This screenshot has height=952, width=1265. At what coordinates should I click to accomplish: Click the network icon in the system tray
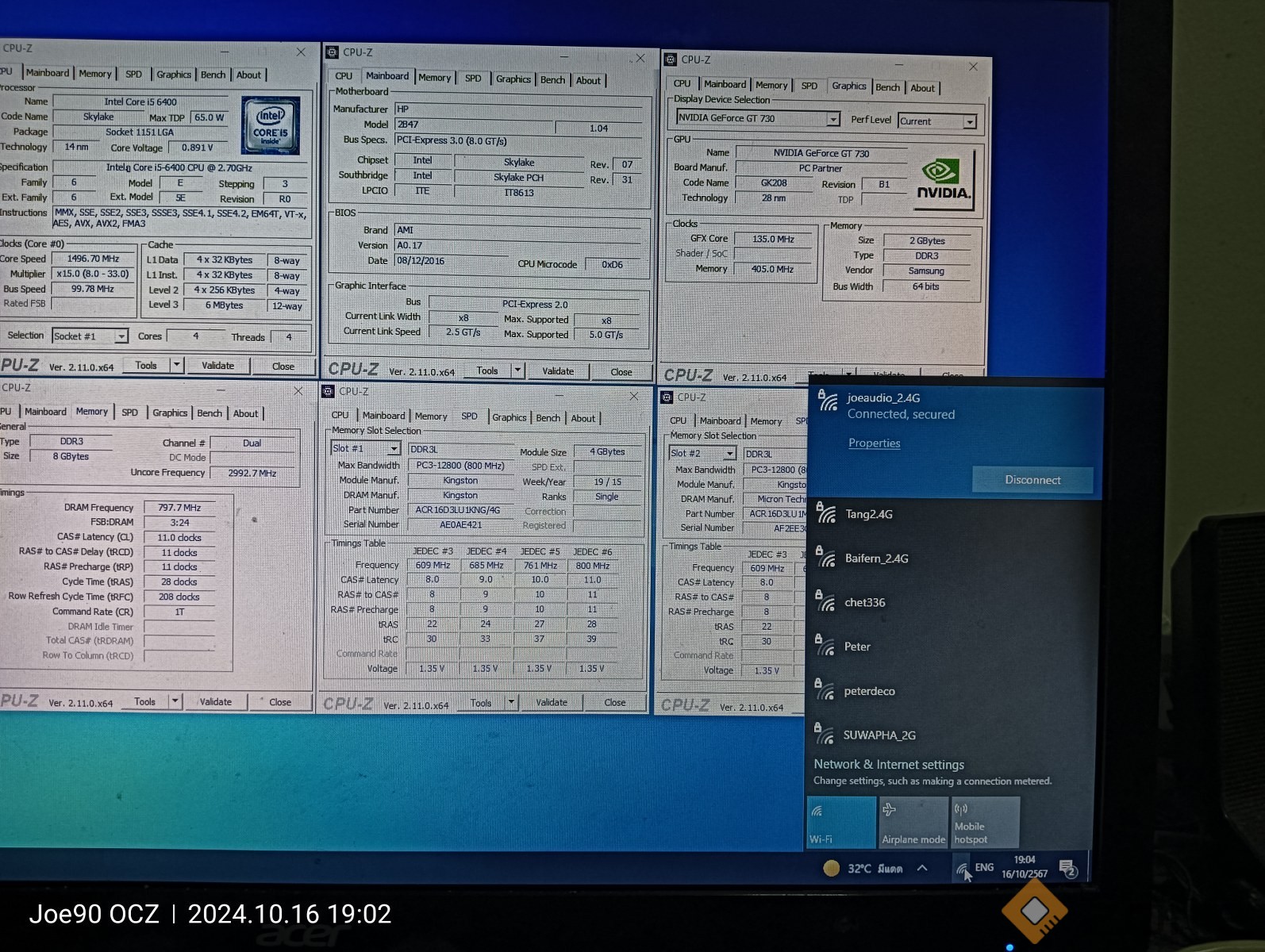pos(962,870)
